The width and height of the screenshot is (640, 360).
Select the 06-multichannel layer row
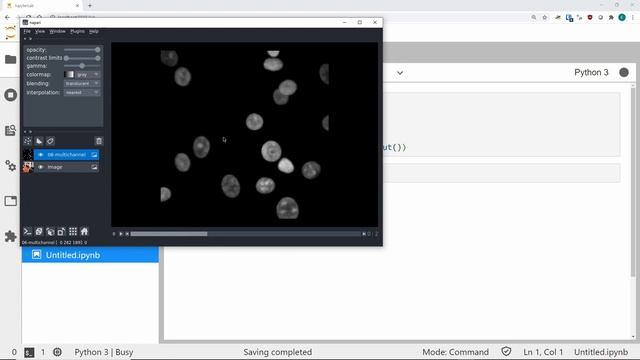pyautogui.click(x=67, y=155)
